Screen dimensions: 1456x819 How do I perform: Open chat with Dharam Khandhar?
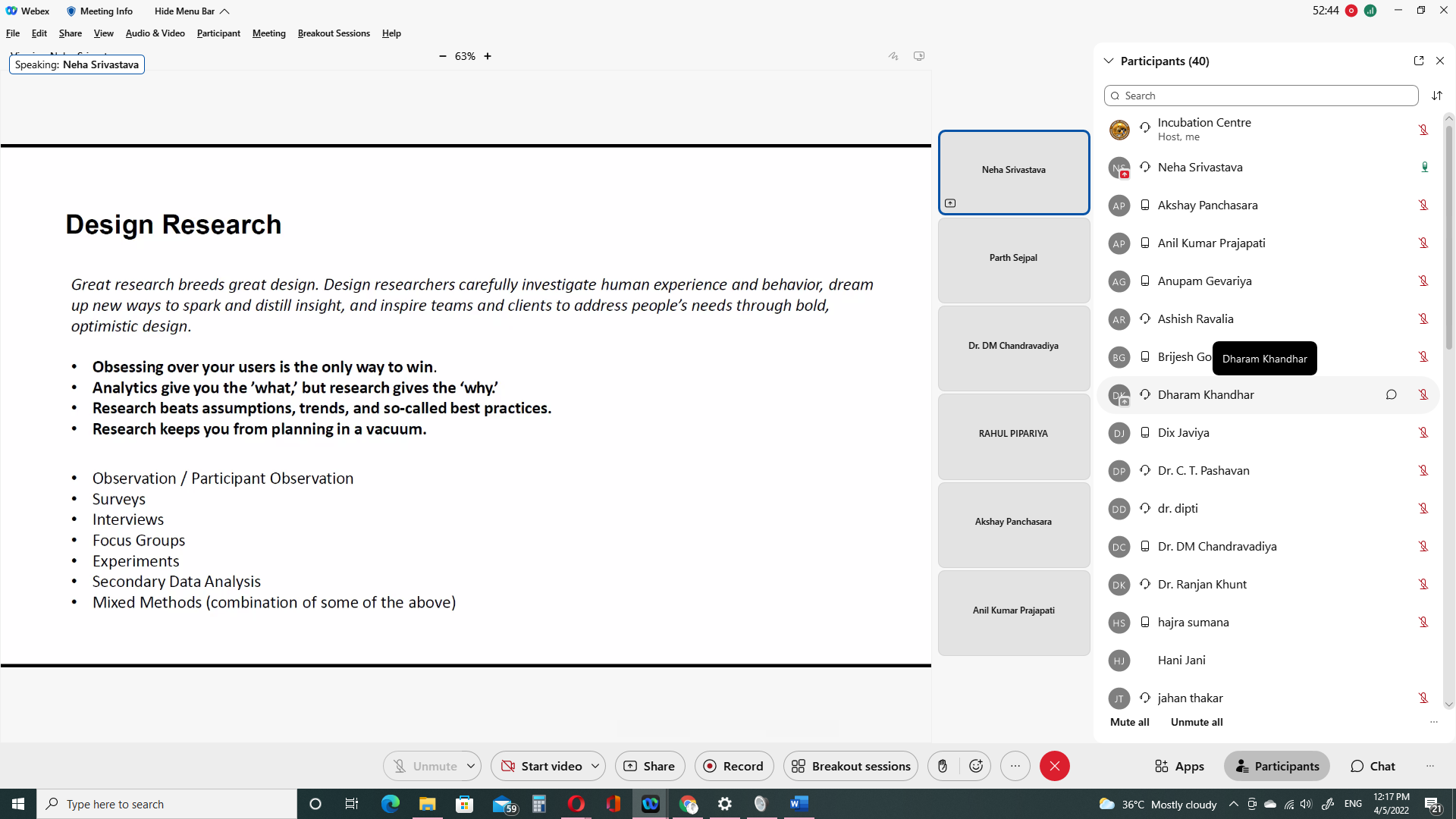[1391, 394]
